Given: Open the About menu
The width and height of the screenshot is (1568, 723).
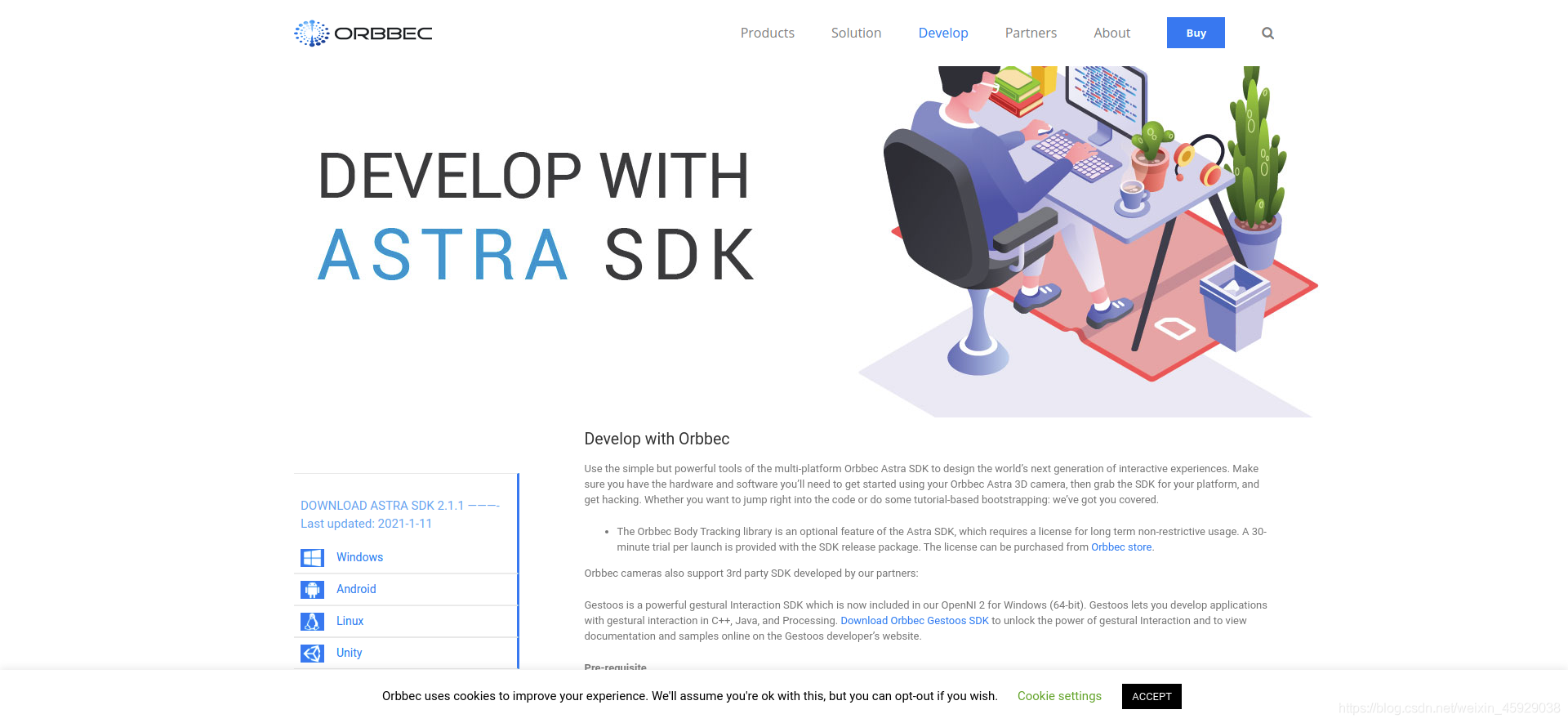Looking at the screenshot, I should tap(1112, 33).
